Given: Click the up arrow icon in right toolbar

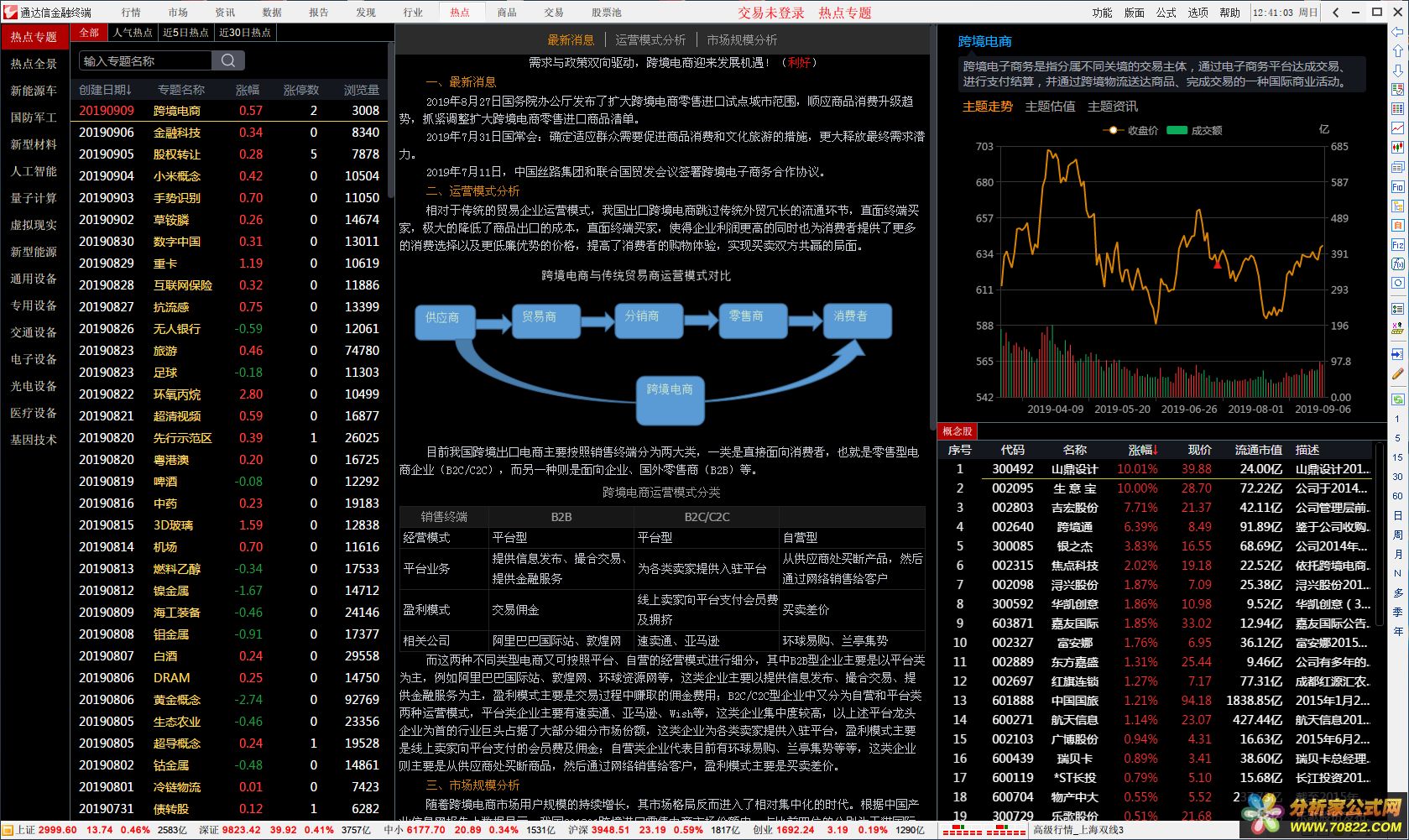Looking at the screenshot, I should pyautogui.click(x=1397, y=51).
